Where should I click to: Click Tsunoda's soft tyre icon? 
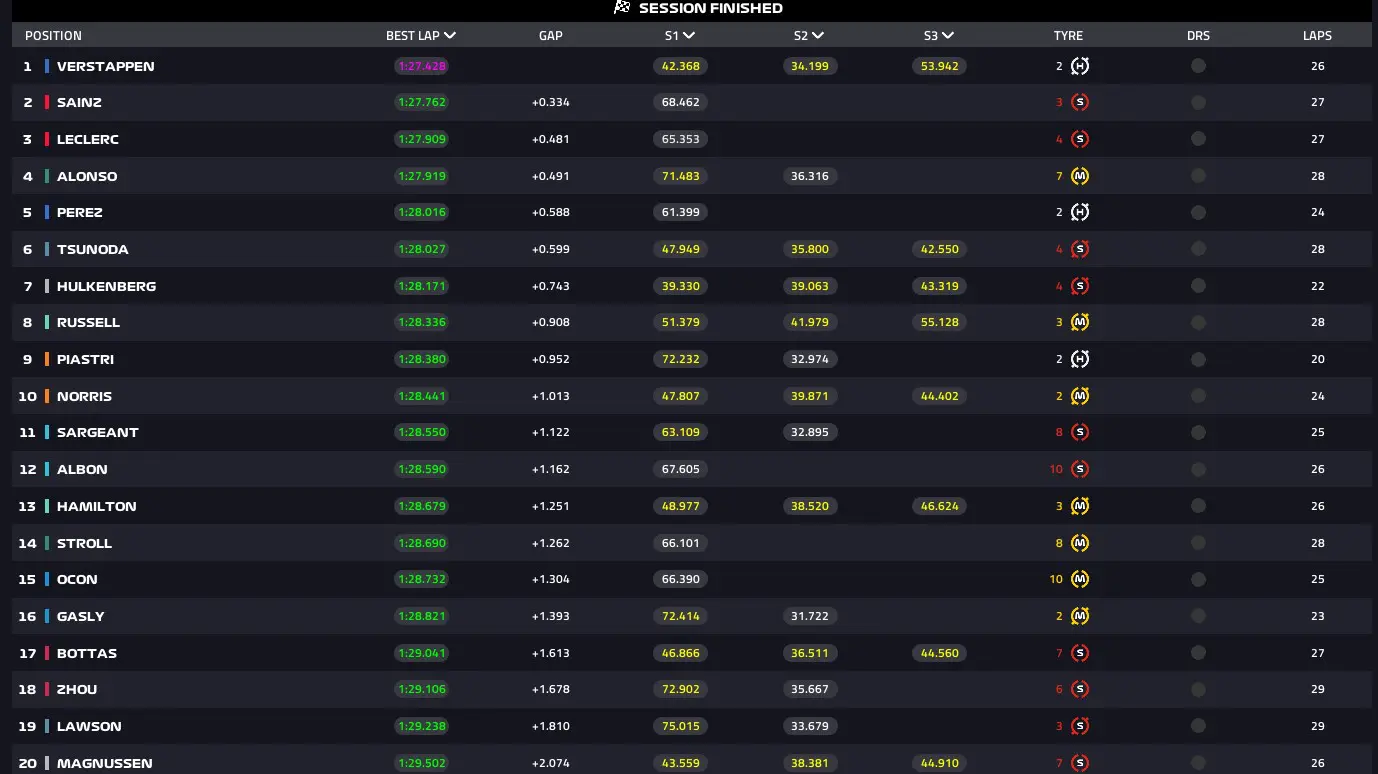(x=1080, y=249)
